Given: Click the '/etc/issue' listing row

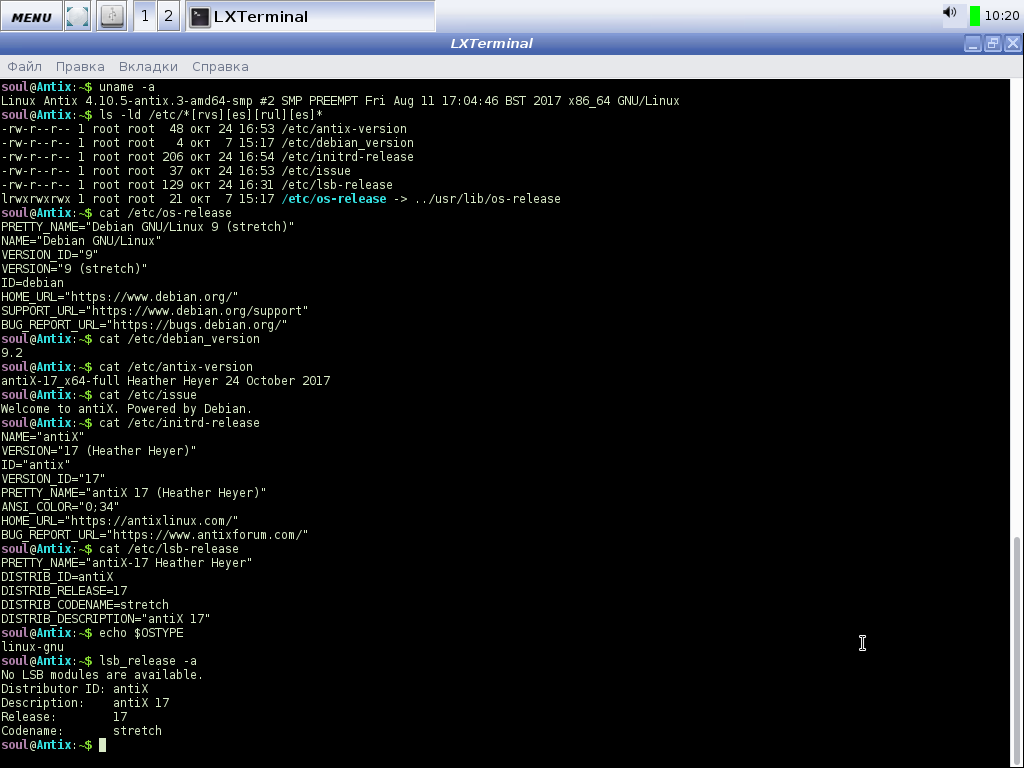Looking at the screenshot, I should tap(176, 171).
